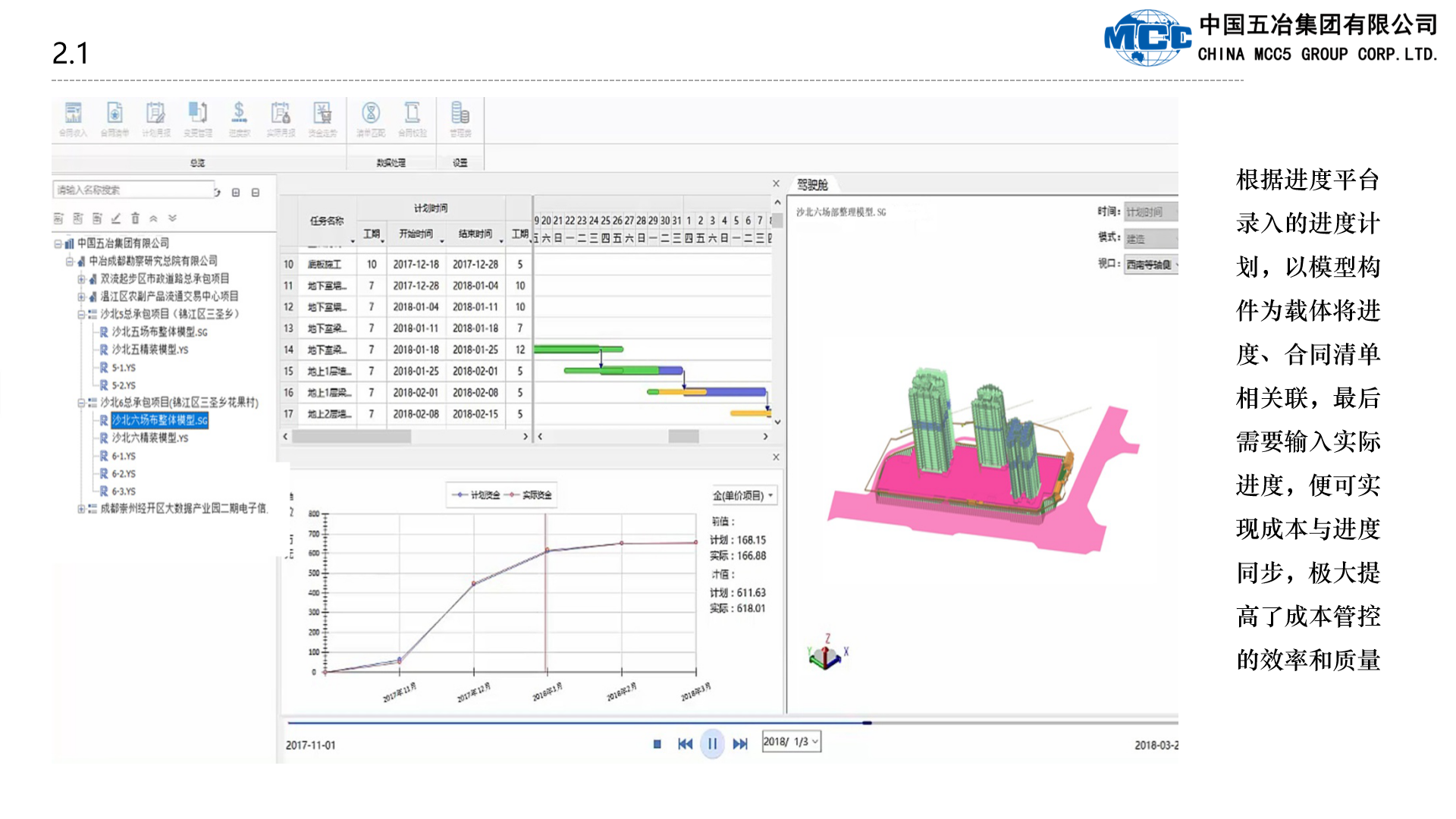Select the 6-2.YS model file
The width and height of the screenshot is (1456, 819).
tap(124, 474)
